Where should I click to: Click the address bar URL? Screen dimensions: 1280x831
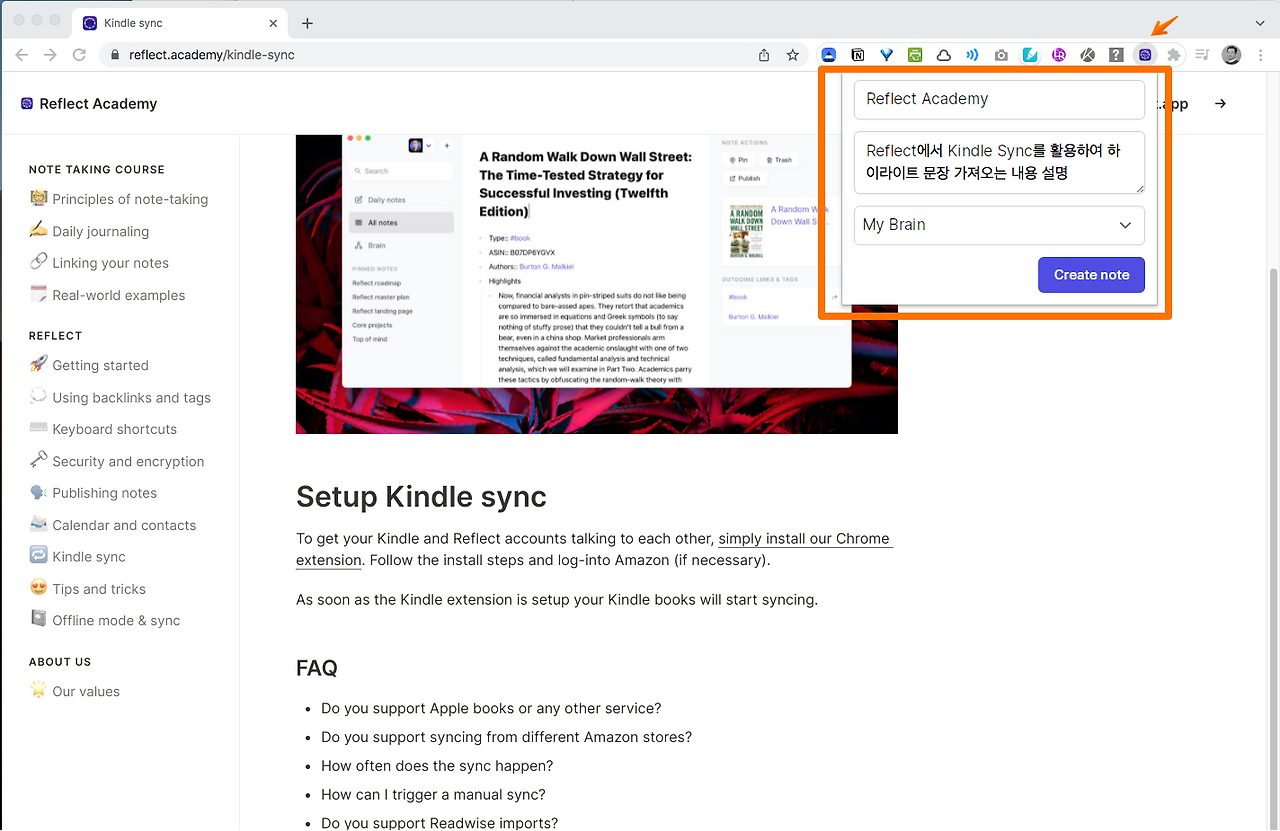coord(212,55)
